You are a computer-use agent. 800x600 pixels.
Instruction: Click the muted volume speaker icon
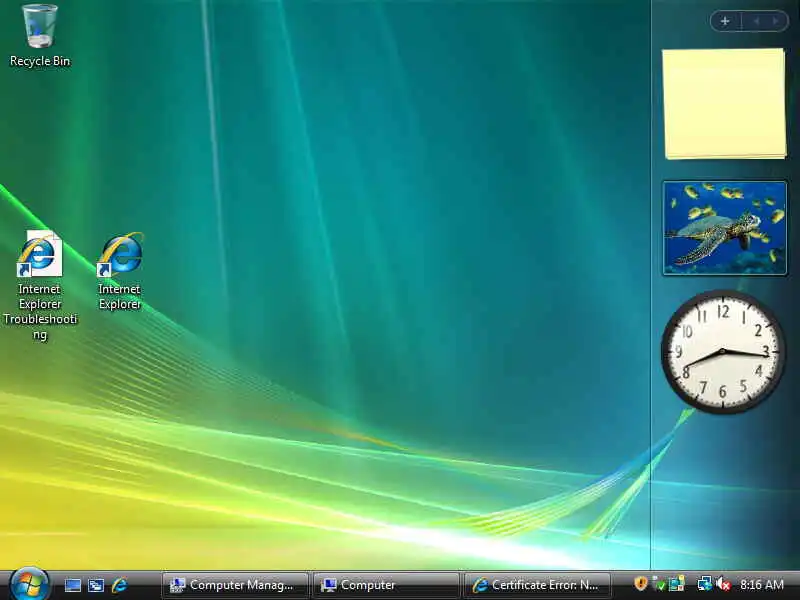pyautogui.click(x=723, y=584)
